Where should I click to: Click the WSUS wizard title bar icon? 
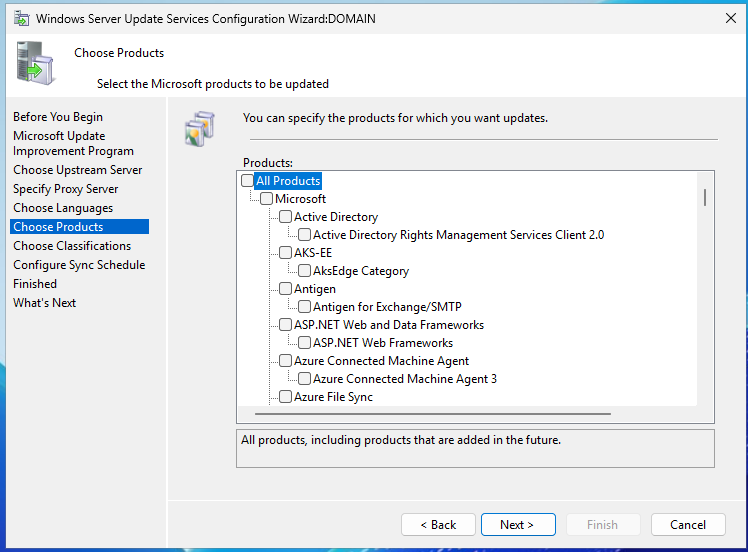21,18
